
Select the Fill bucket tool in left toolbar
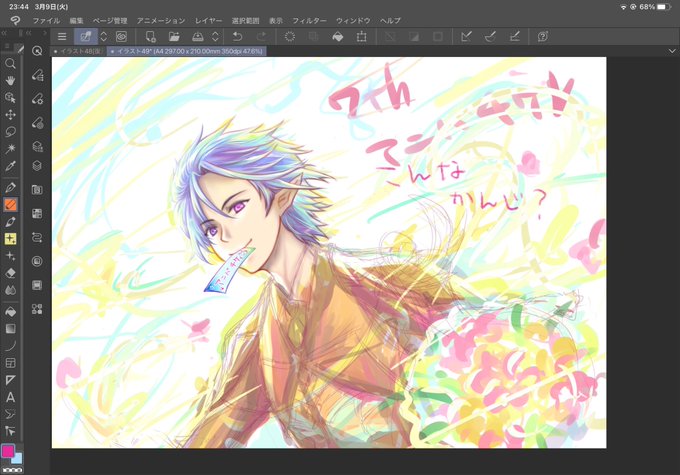[10, 311]
